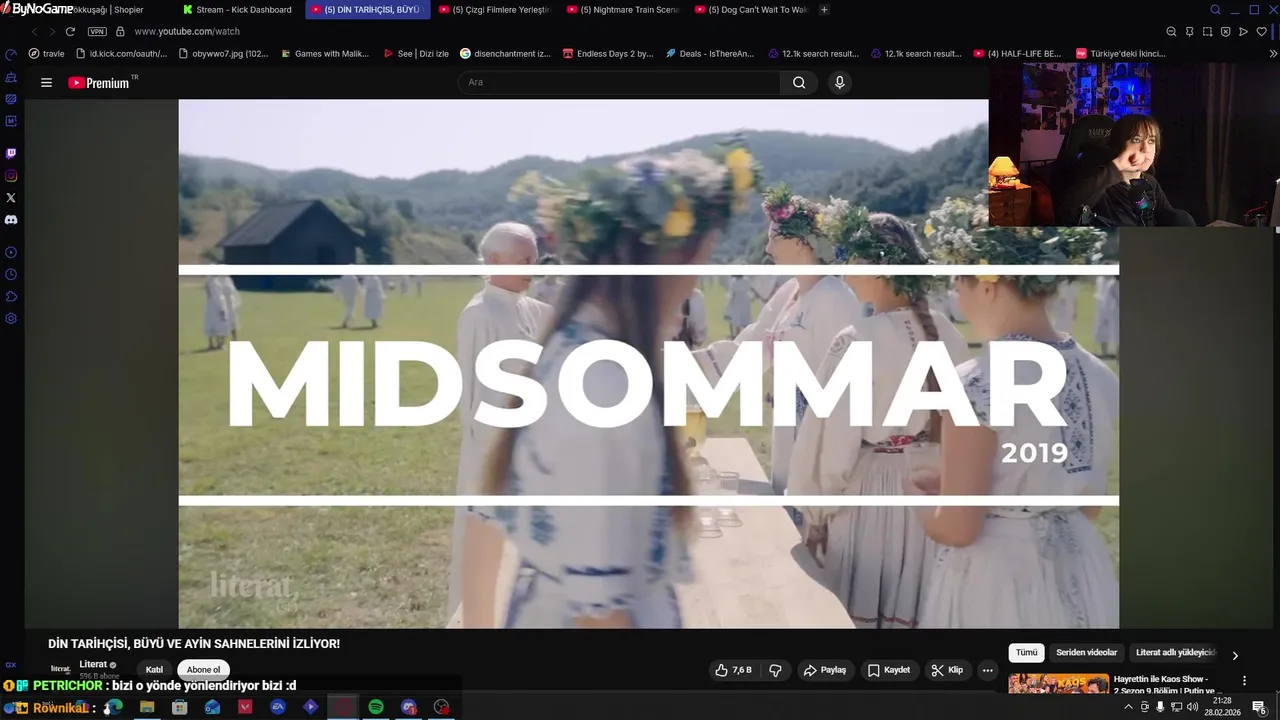The height and width of the screenshot is (720, 1280).
Task: Open the sidebar settings gear icon
Action: pos(11,319)
